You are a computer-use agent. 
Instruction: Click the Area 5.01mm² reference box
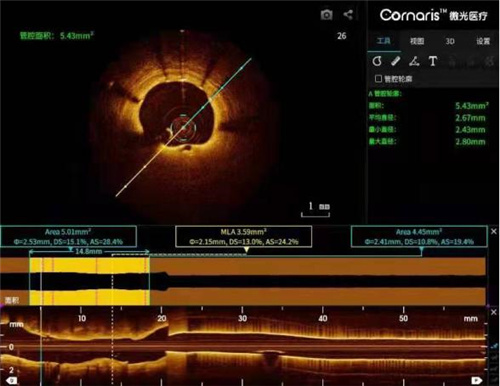pyautogui.click(x=68, y=237)
